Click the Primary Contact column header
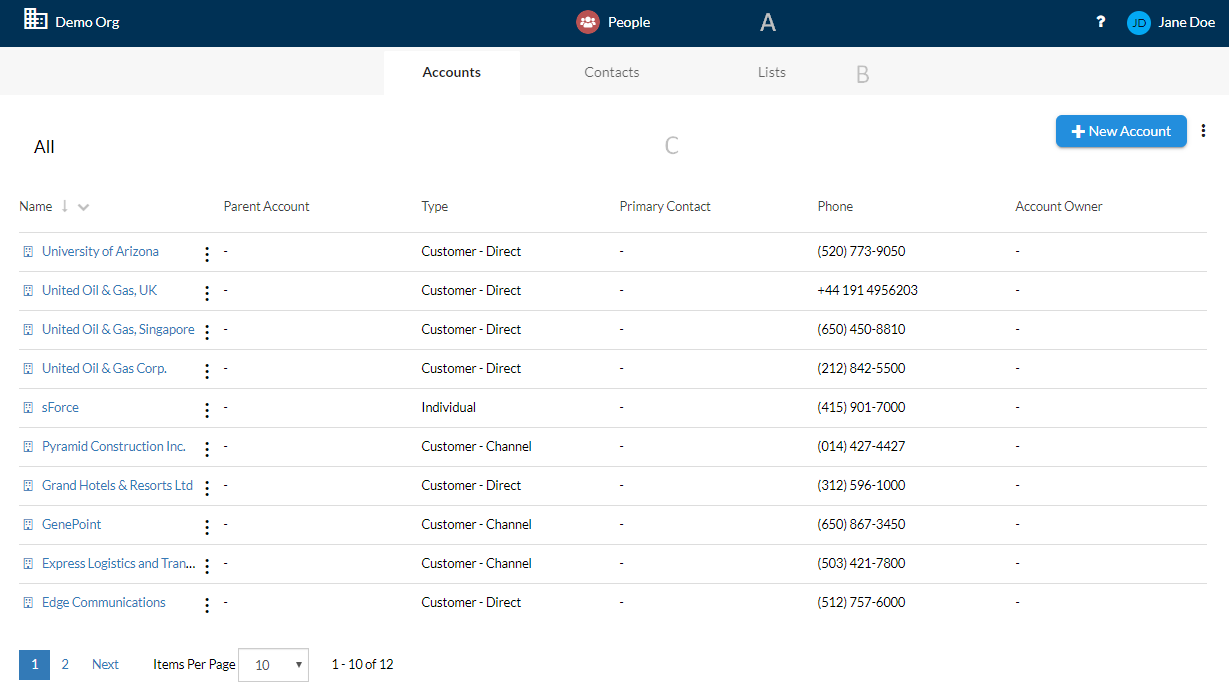This screenshot has height=700, width=1229. pyautogui.click(x=665, y=206)
